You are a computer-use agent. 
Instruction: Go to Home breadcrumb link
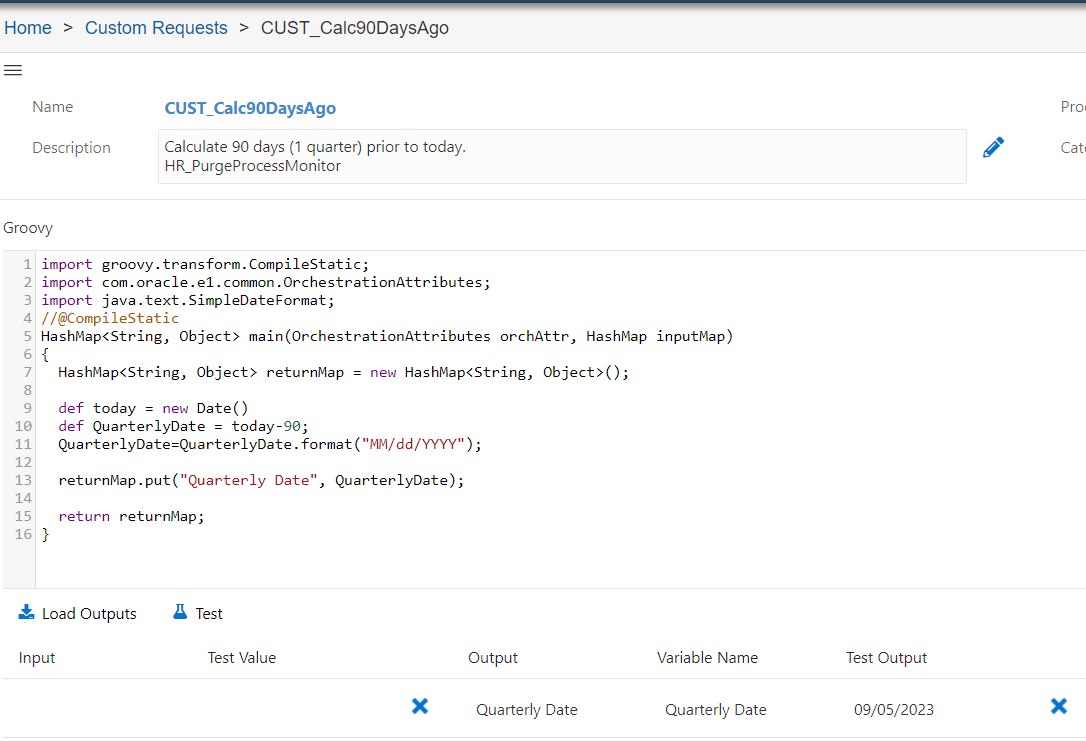[28, 28]
